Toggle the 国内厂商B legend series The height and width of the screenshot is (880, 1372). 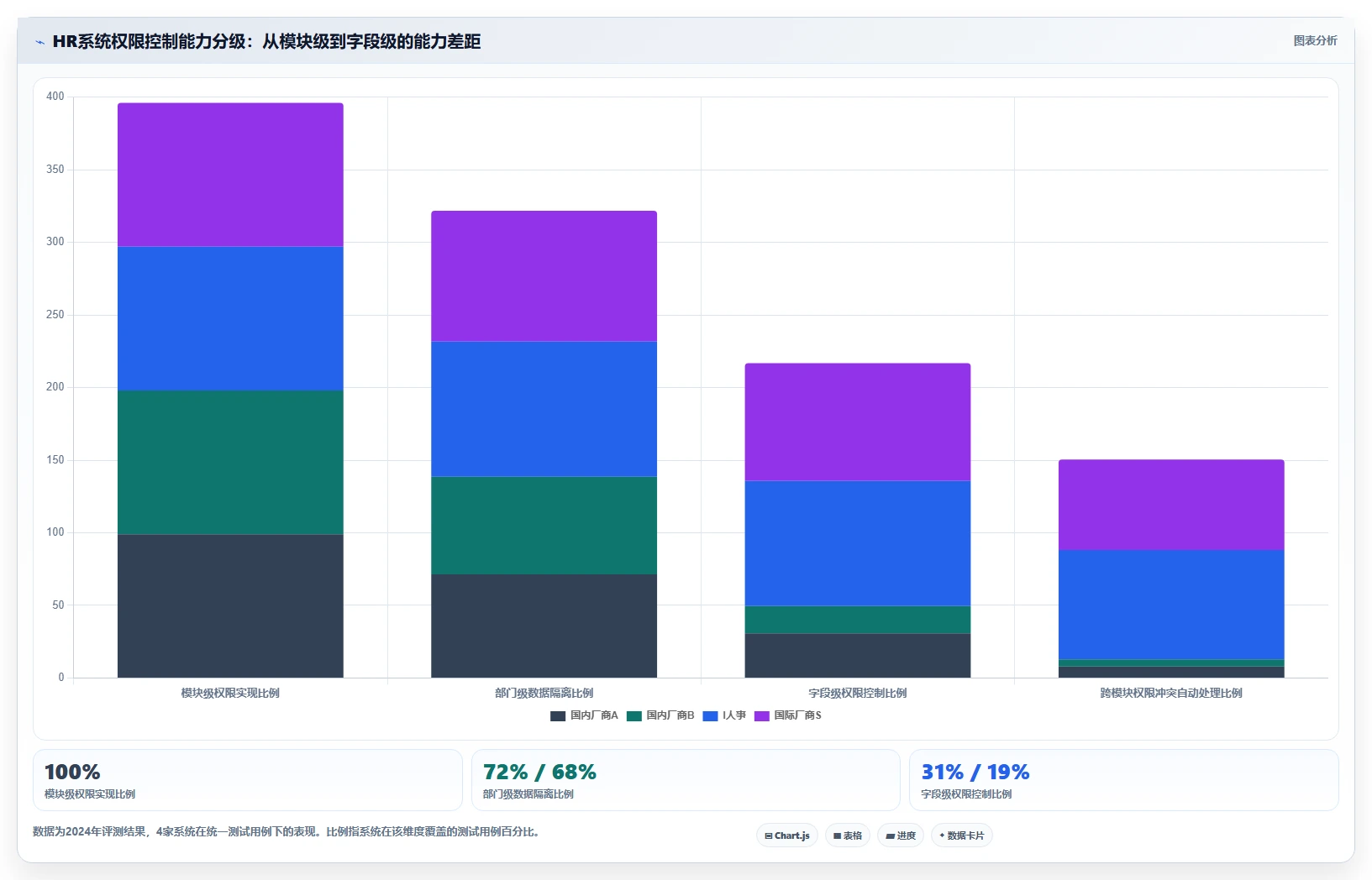(x=660, y=715)
